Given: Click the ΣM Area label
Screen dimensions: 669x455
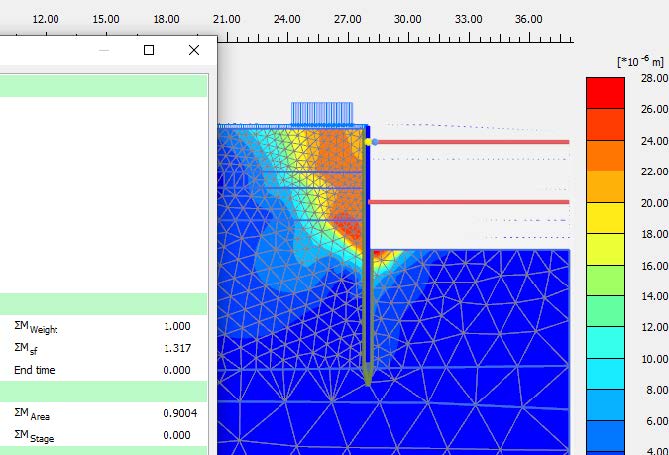Looking at the screenshot, I should [32, 414].
